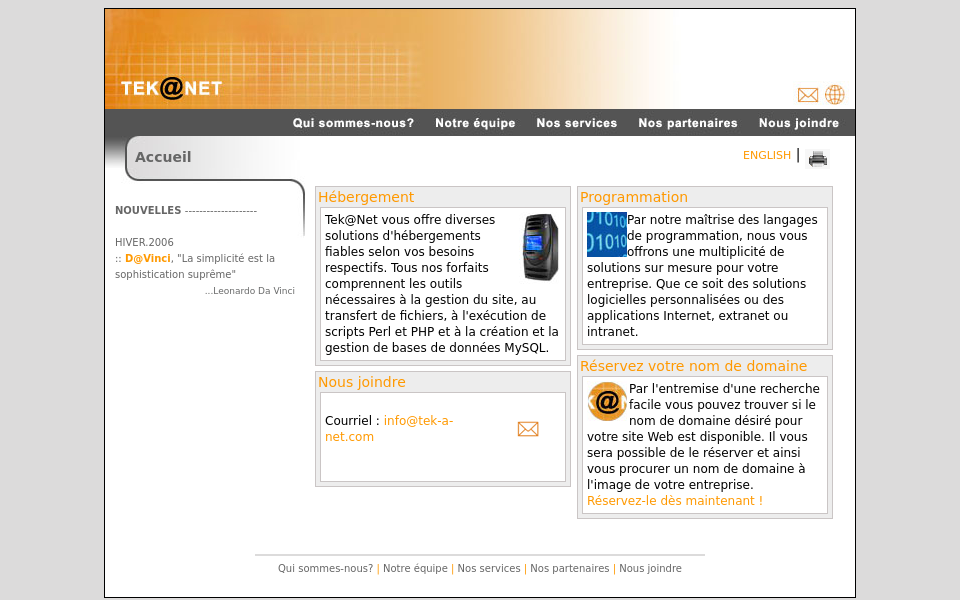Viewport: 960px width, 600px height.
Task: Select the server image beside Hébergement text
Action: tap(538, 247)
